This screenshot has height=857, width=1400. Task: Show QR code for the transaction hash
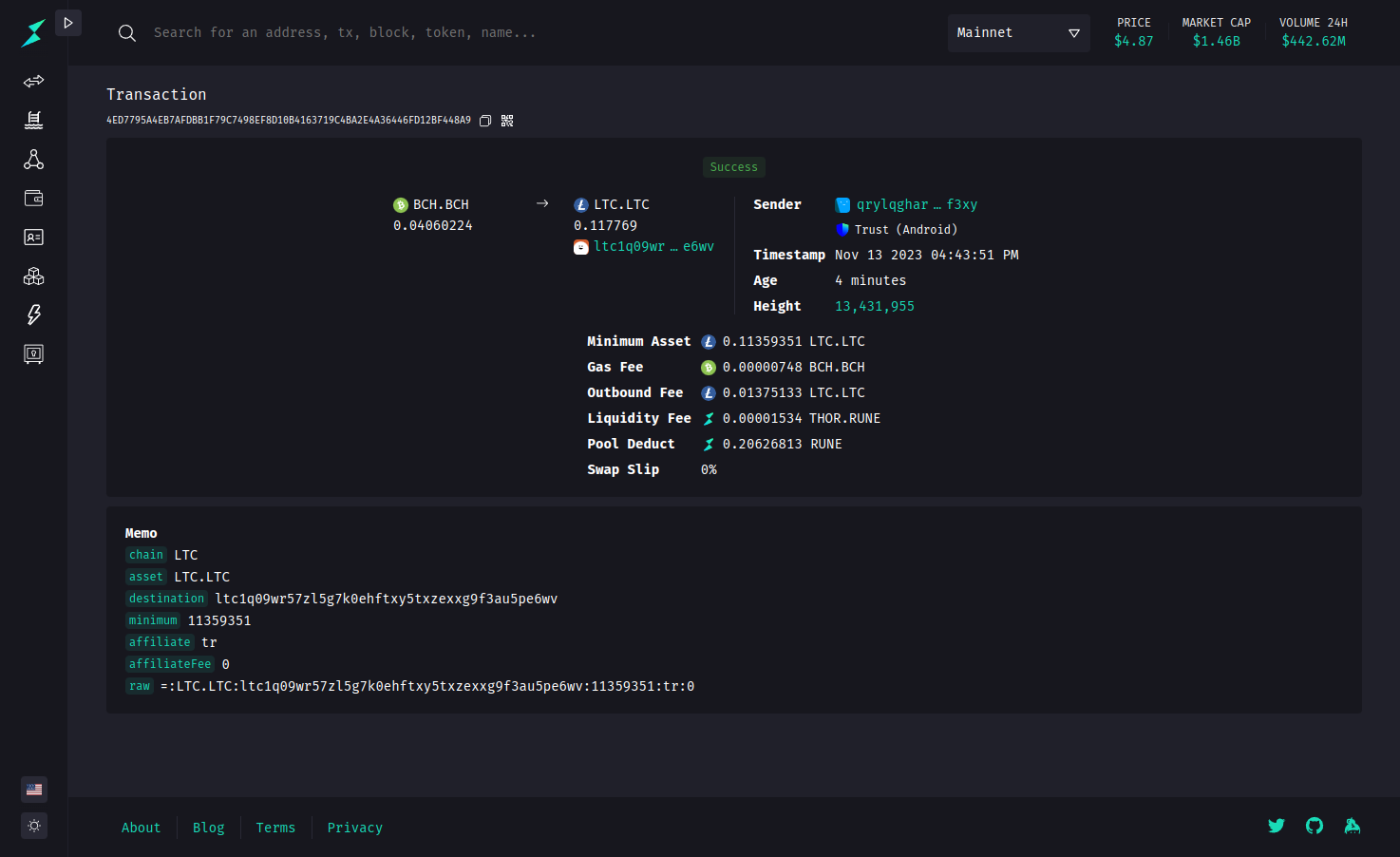click(x=507, y=121)
